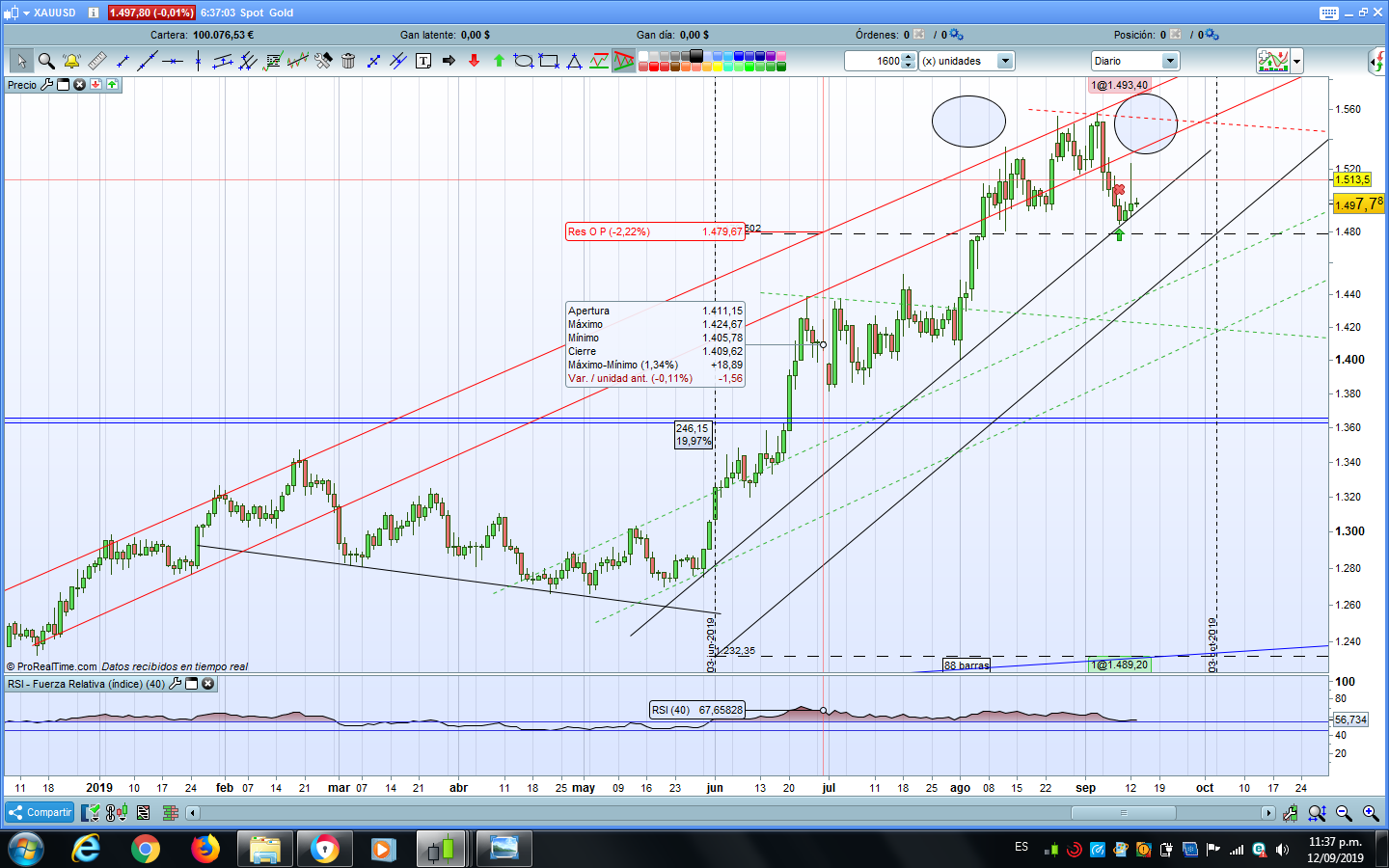
Task: Activate the zoom magnifier tool
Action: click(45, 61)
